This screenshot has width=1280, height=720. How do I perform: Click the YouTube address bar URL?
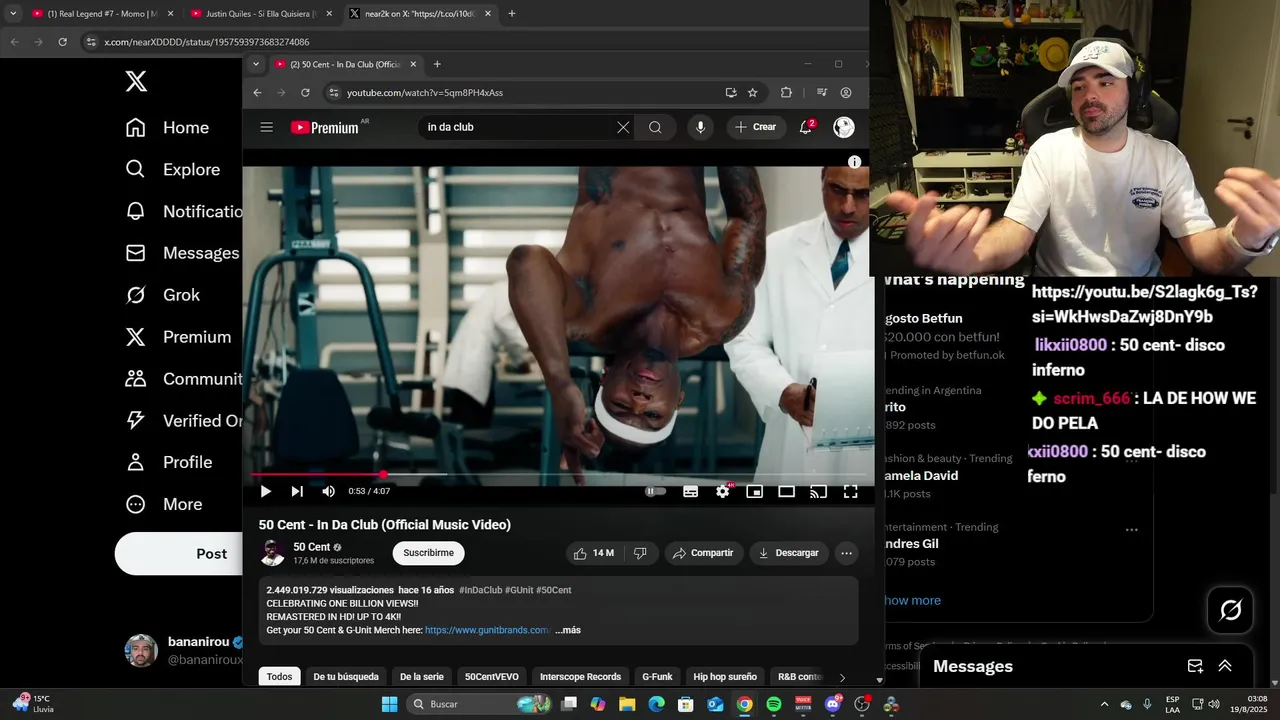point(425,93)
